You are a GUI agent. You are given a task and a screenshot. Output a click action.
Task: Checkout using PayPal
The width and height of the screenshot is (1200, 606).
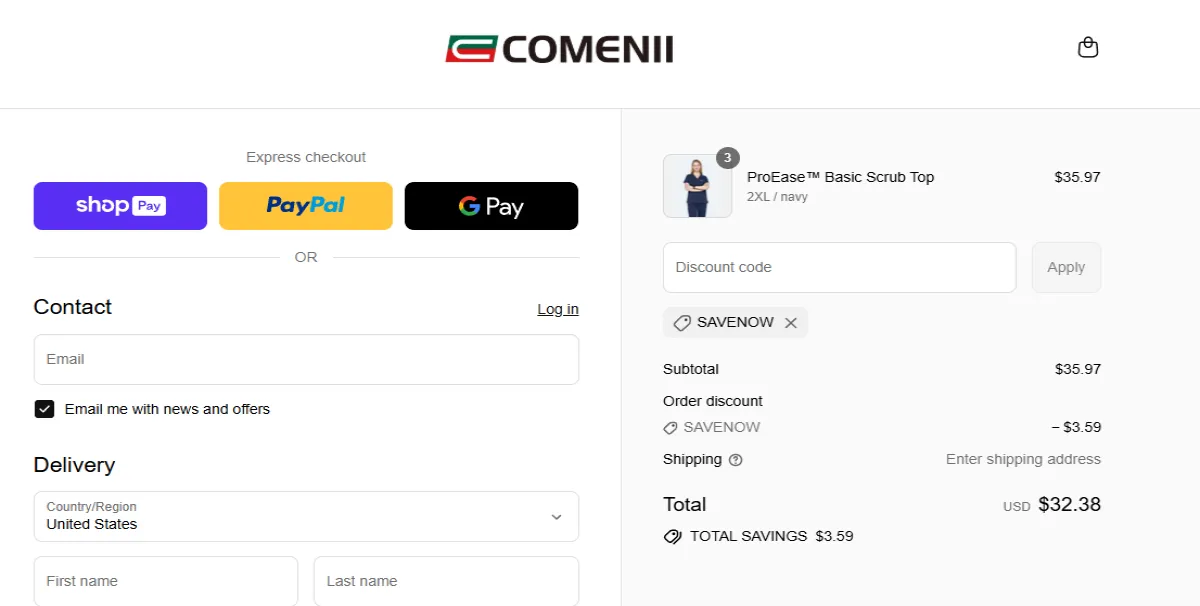coord(306,206)
